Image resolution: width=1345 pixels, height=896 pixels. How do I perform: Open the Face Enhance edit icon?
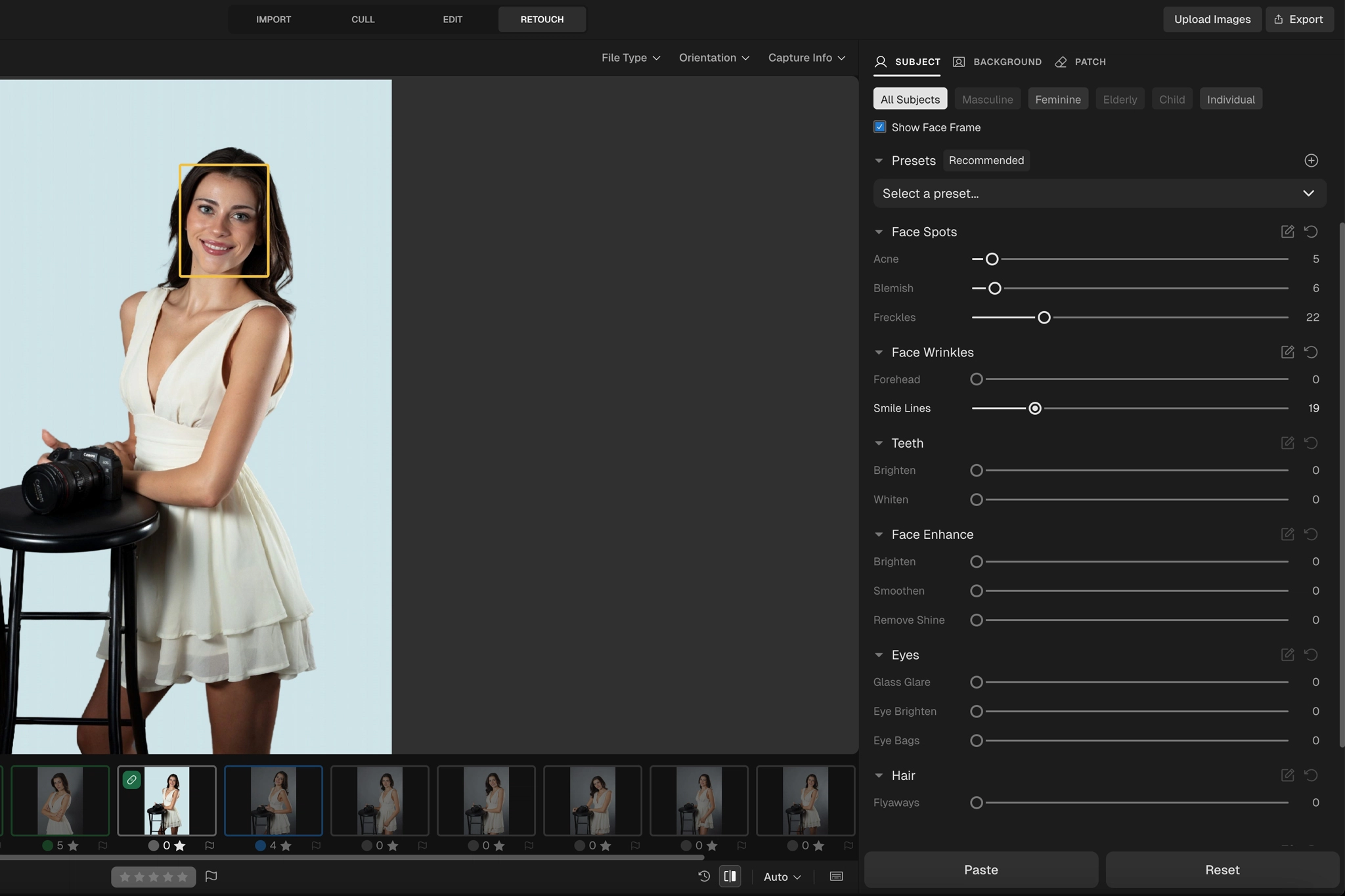click(x=1287, y=534)
